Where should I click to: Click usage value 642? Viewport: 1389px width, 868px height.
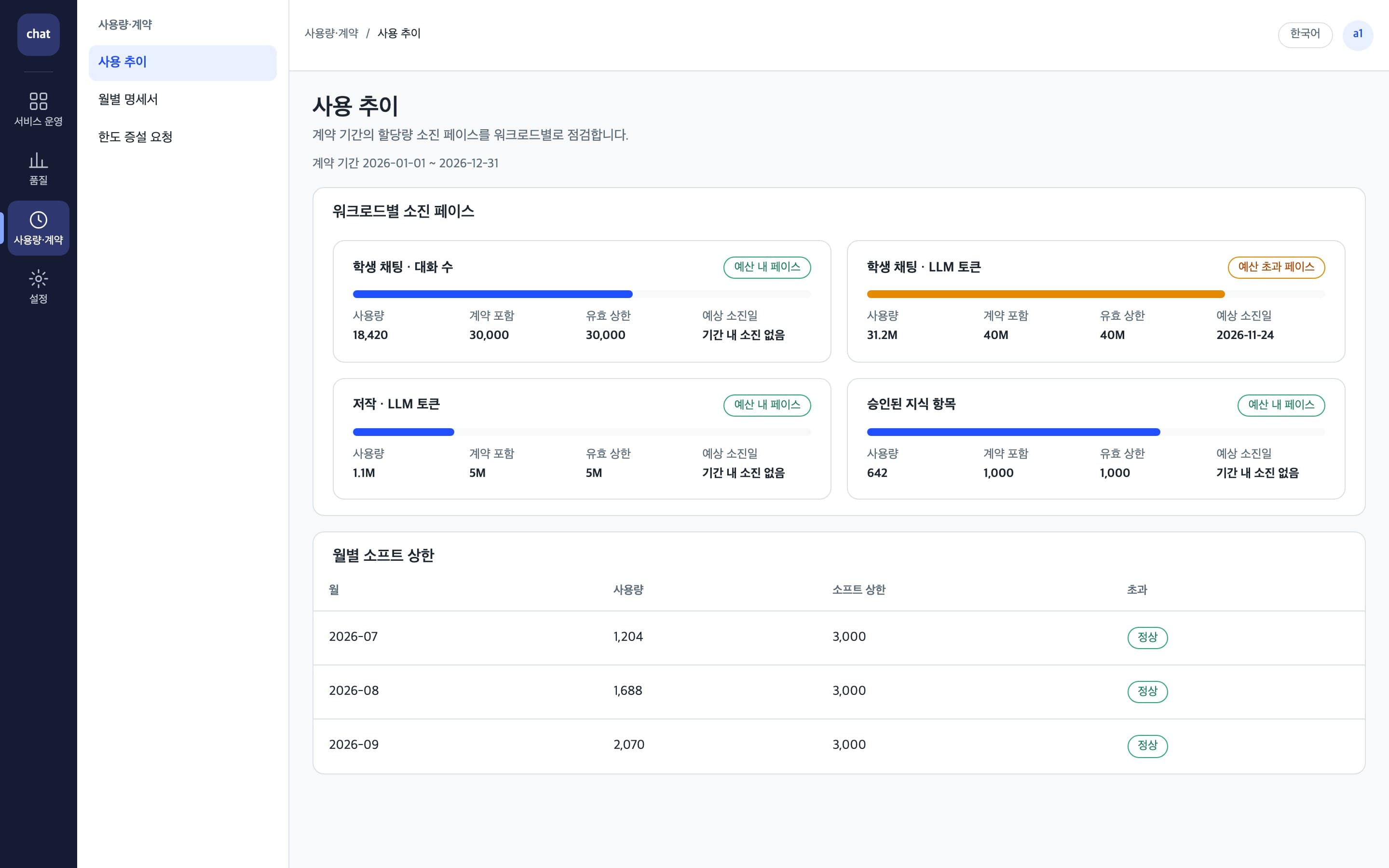pos(877,473)
